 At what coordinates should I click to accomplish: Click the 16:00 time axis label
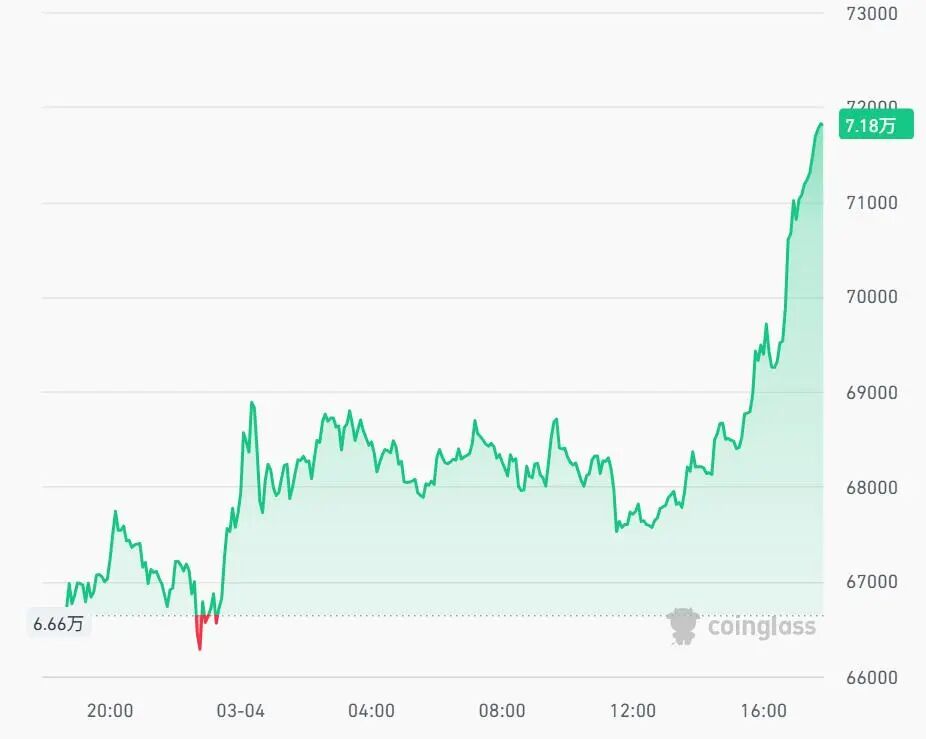pyautogui.click(x=763, y=712)
